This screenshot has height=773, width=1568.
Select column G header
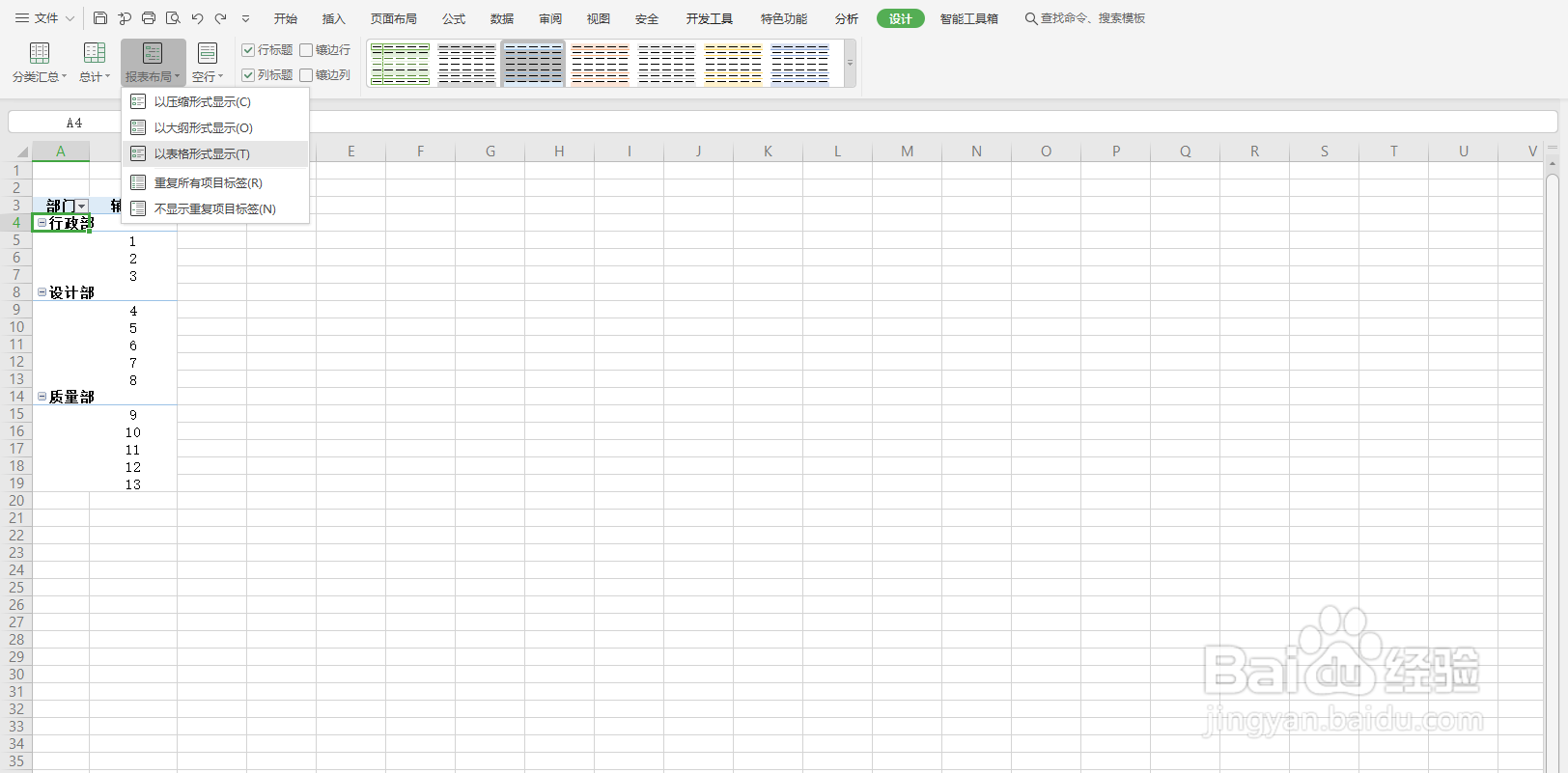tap(490, 152)
